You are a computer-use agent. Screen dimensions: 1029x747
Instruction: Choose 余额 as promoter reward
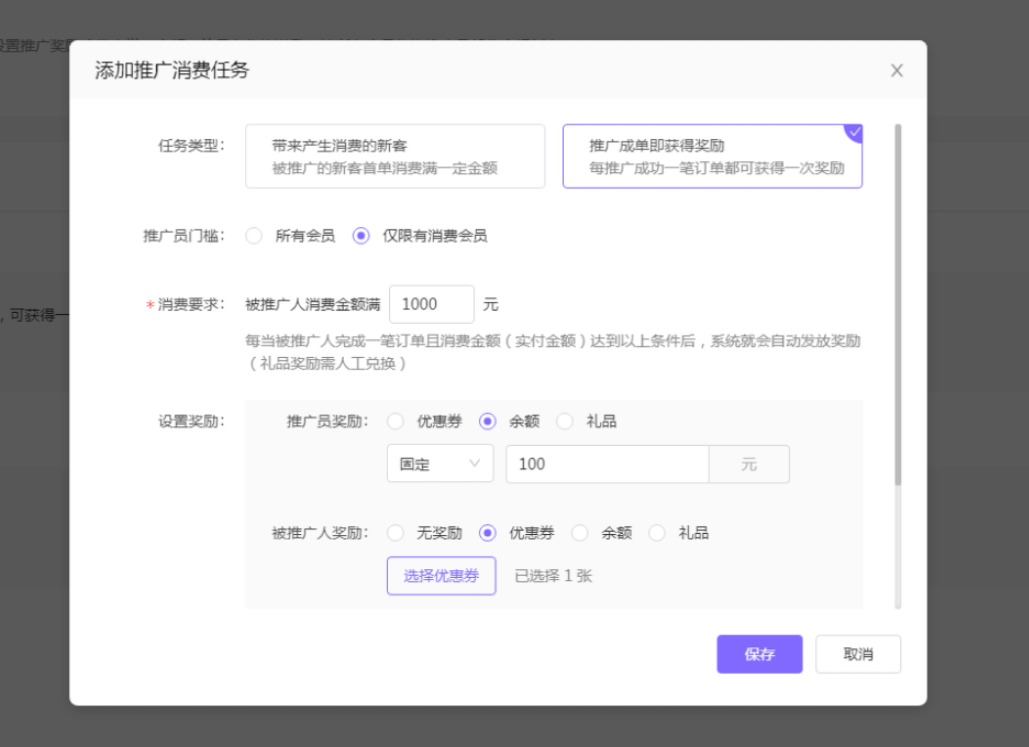click(x=487, y=421)
